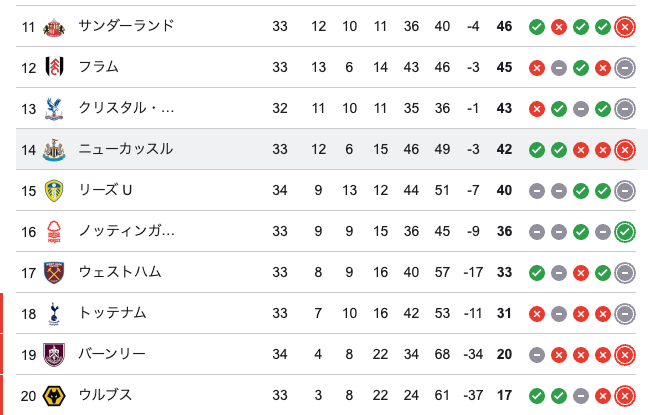This screenshot has width=648, height=415.
Task: Open the ニューカッスル team page
Action: [126, 149]
